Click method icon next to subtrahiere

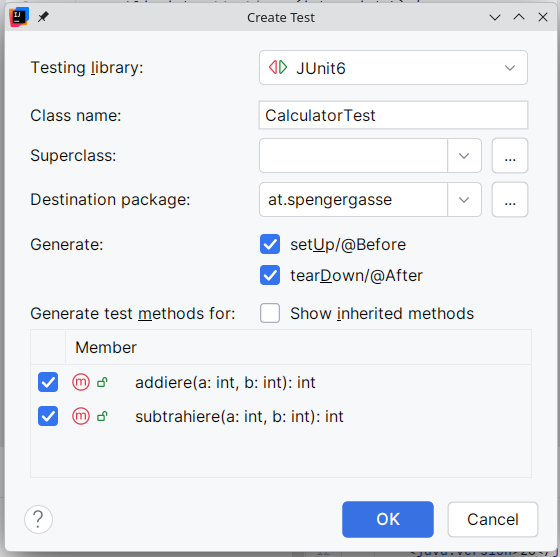81,416
